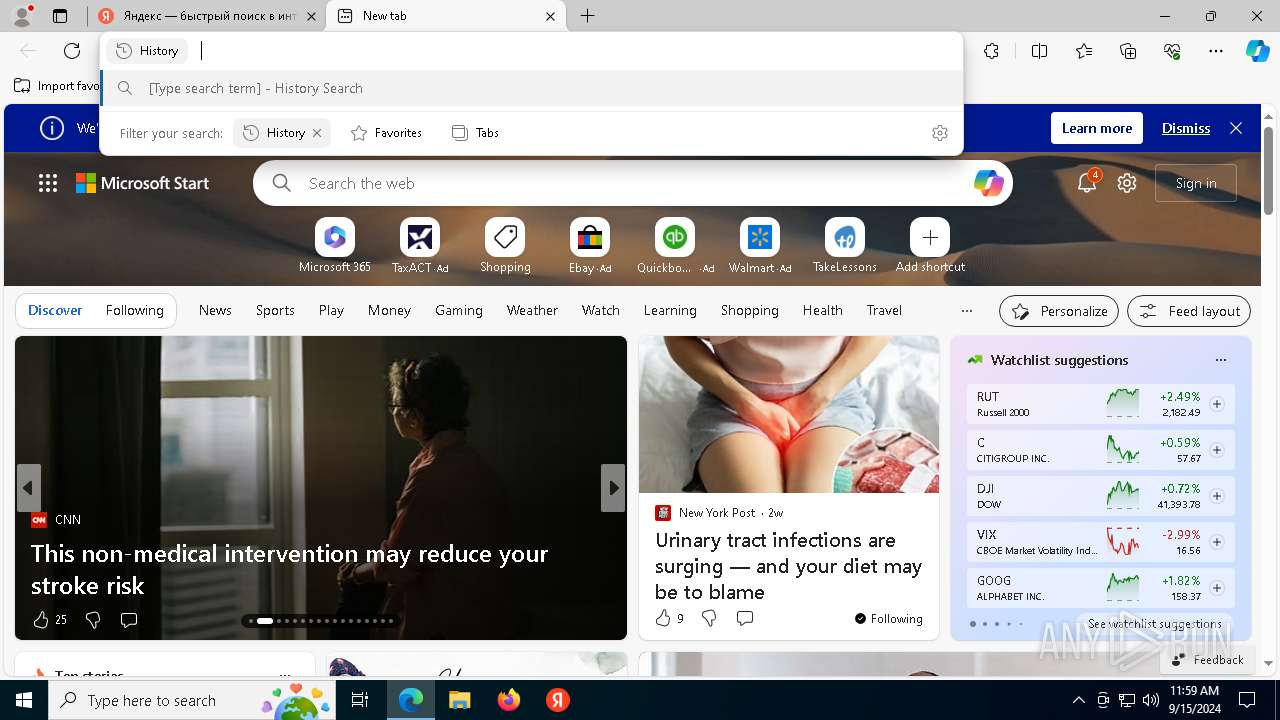The width and height of the screenshot is (1280, 720).
Task: Open the News category
Action: point(215,311)
